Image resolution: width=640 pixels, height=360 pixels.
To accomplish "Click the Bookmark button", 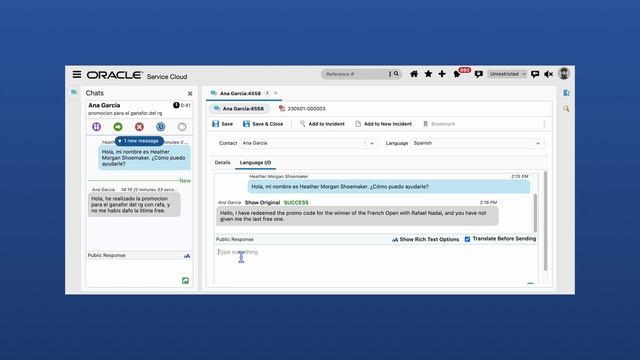I will coord(439,124).
